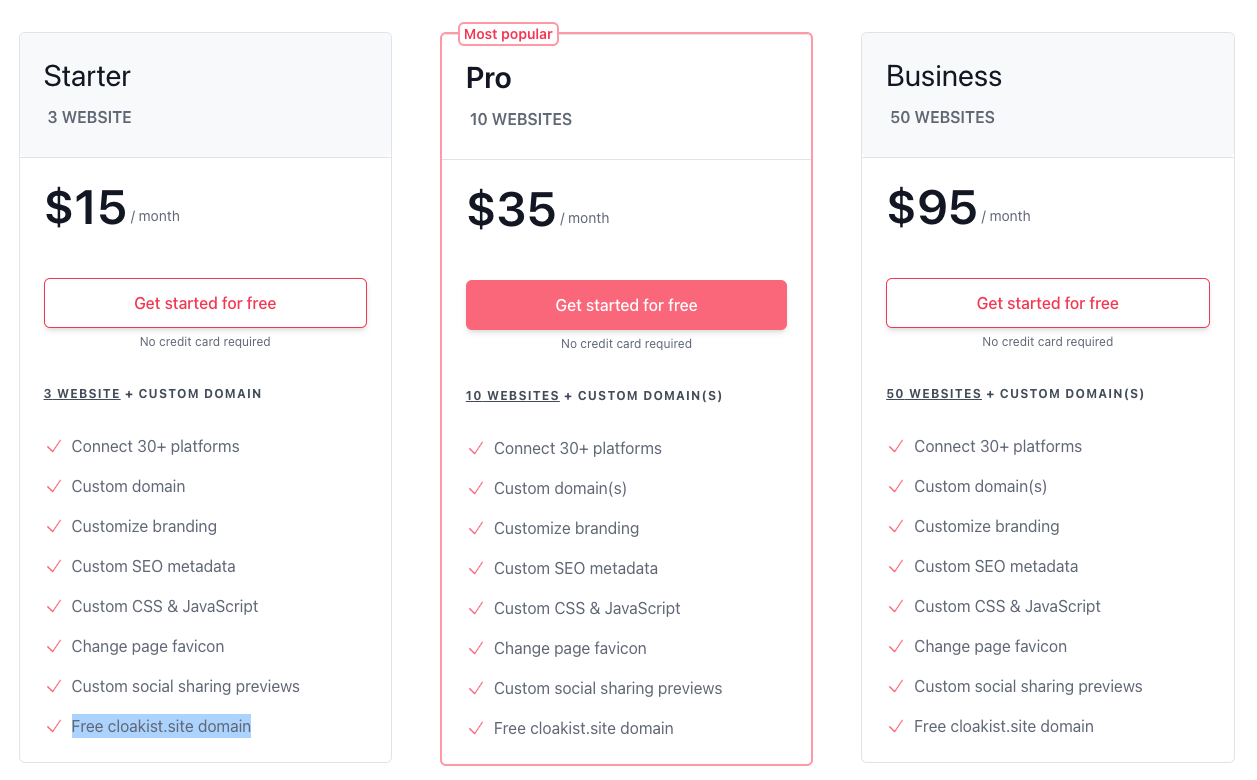
Task: Click the Business plan's Custom CSS & JavaScript checkmark
Action: point(896,607)
